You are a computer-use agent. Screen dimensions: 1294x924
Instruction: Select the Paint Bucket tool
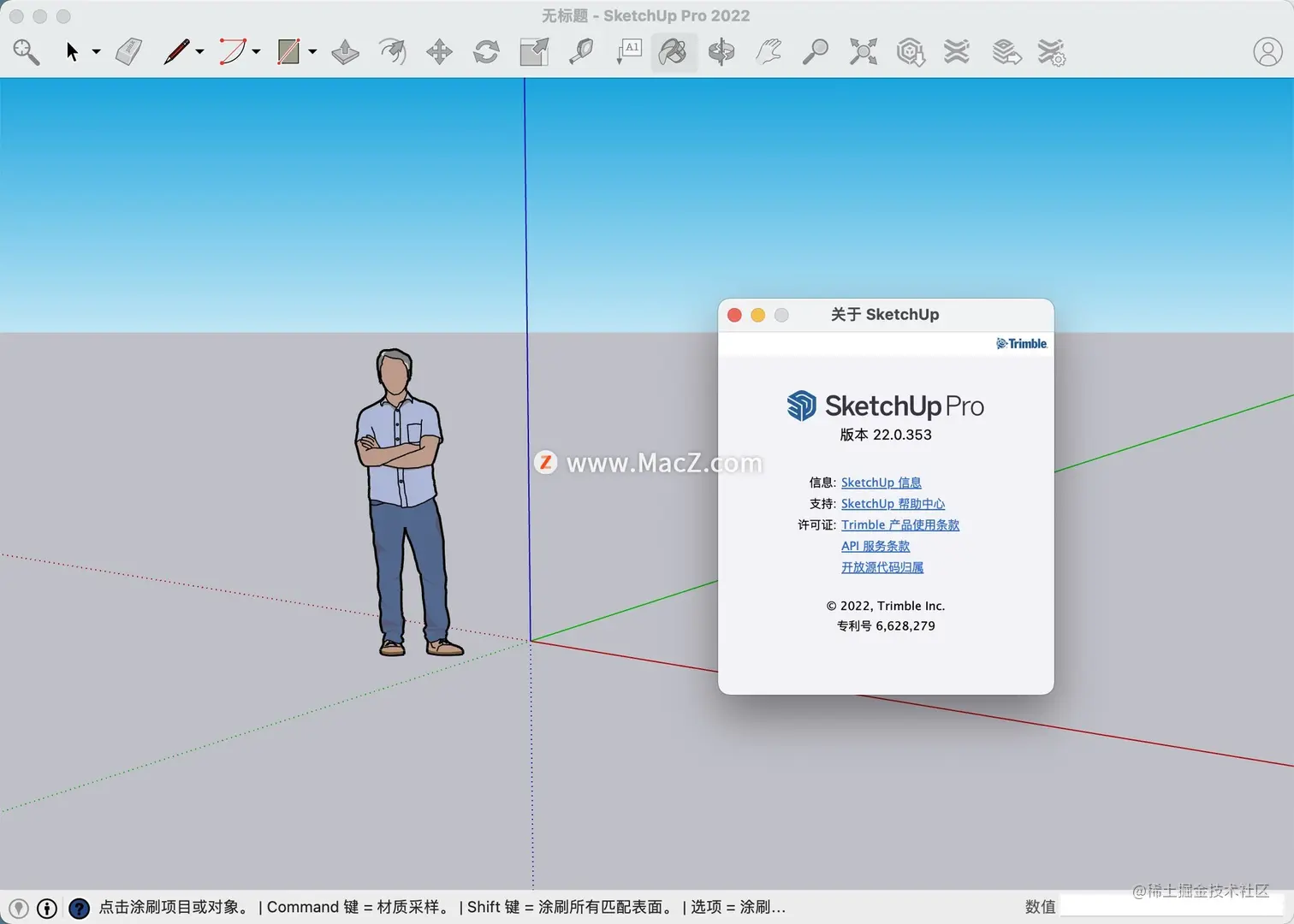point(674,52)
